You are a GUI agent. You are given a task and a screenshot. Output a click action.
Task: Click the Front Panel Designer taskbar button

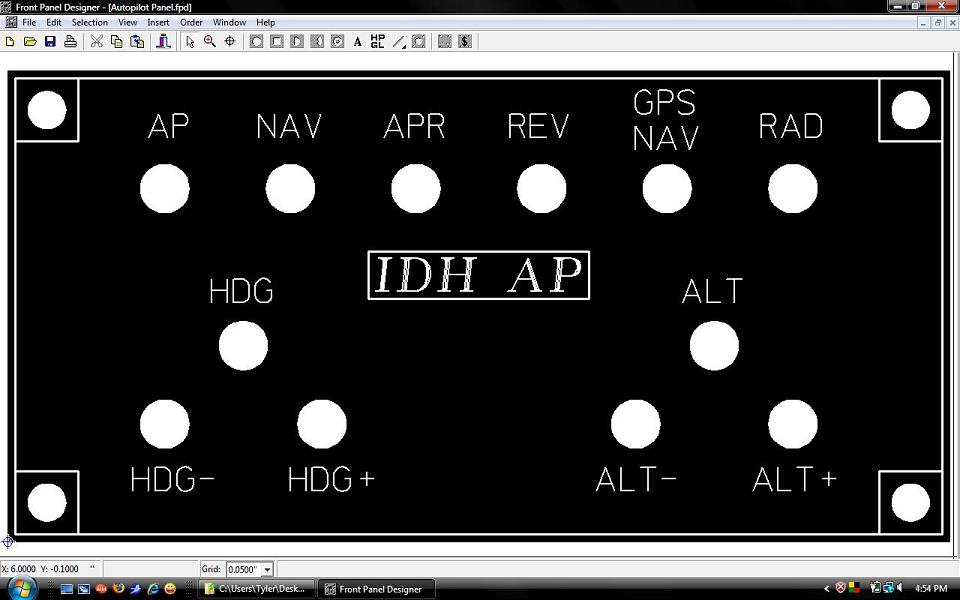(x=377, y=589)
